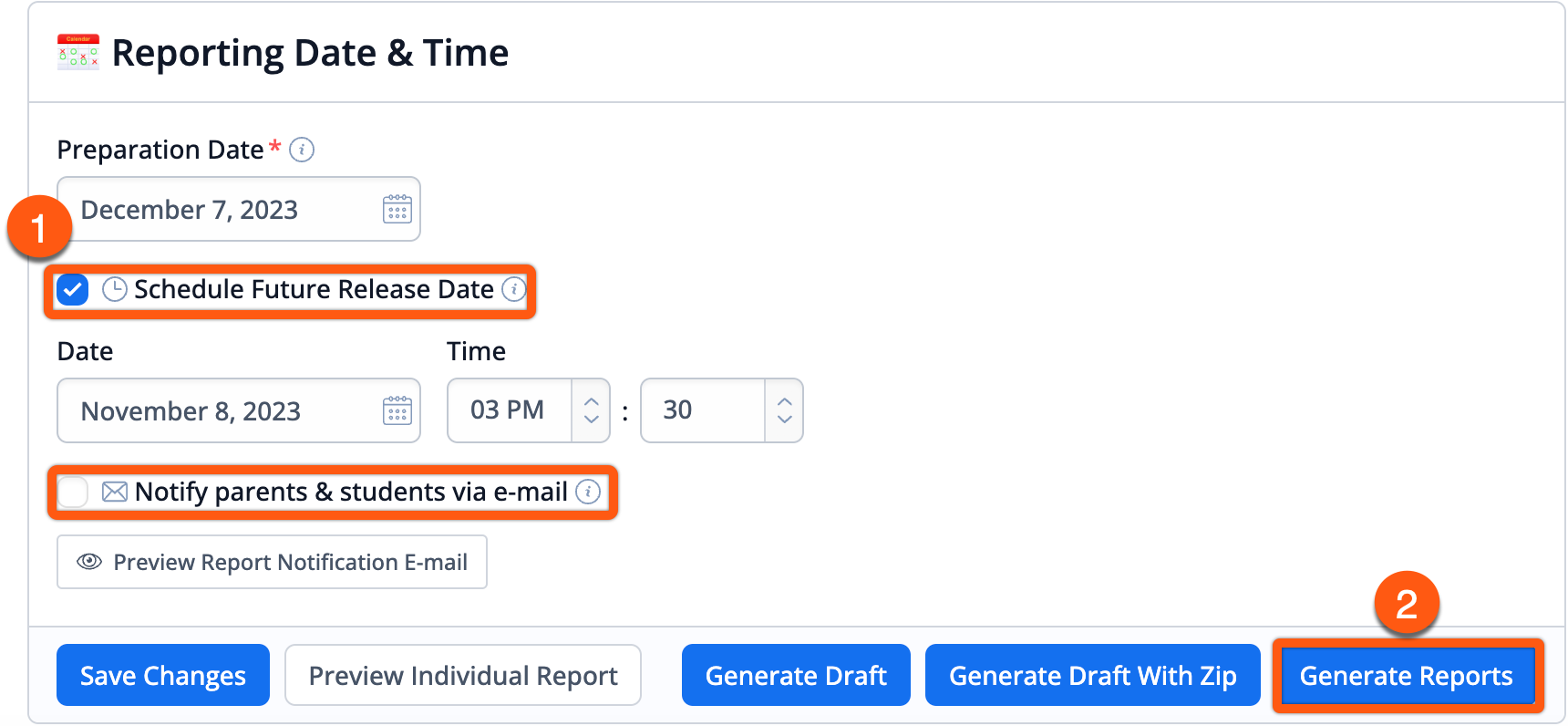Click the envelope icon by Notify parents
This screenshot has height=726, width=1568.
115,493
